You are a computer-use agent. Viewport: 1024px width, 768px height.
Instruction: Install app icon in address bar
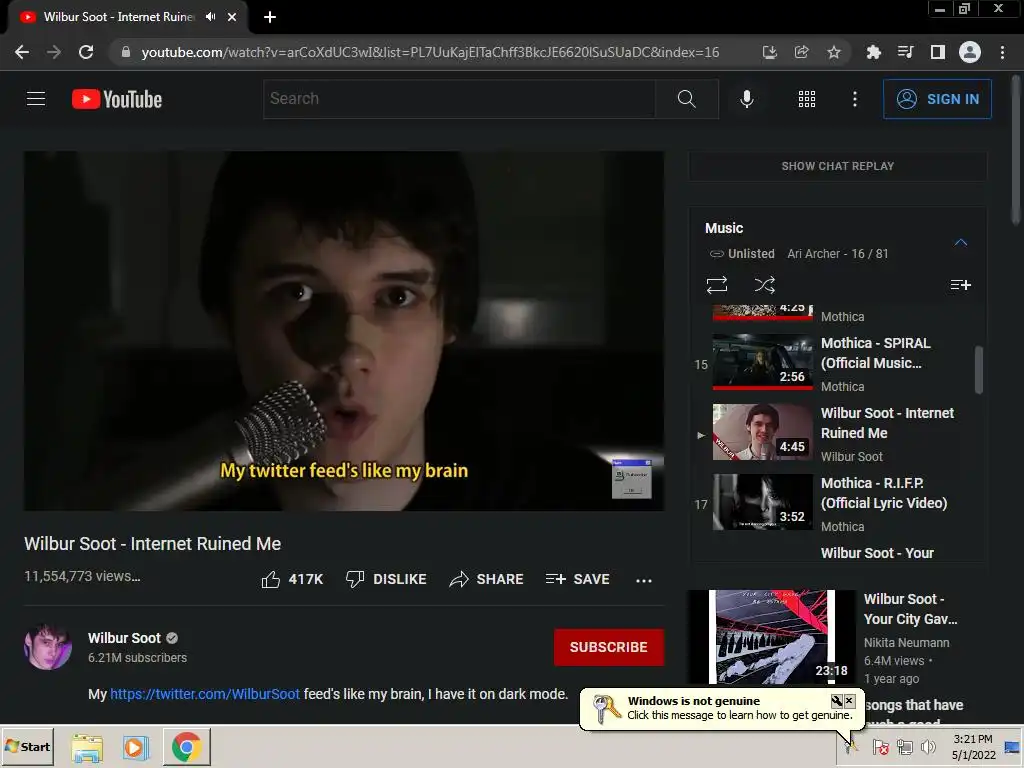click(x=769, y=52)
